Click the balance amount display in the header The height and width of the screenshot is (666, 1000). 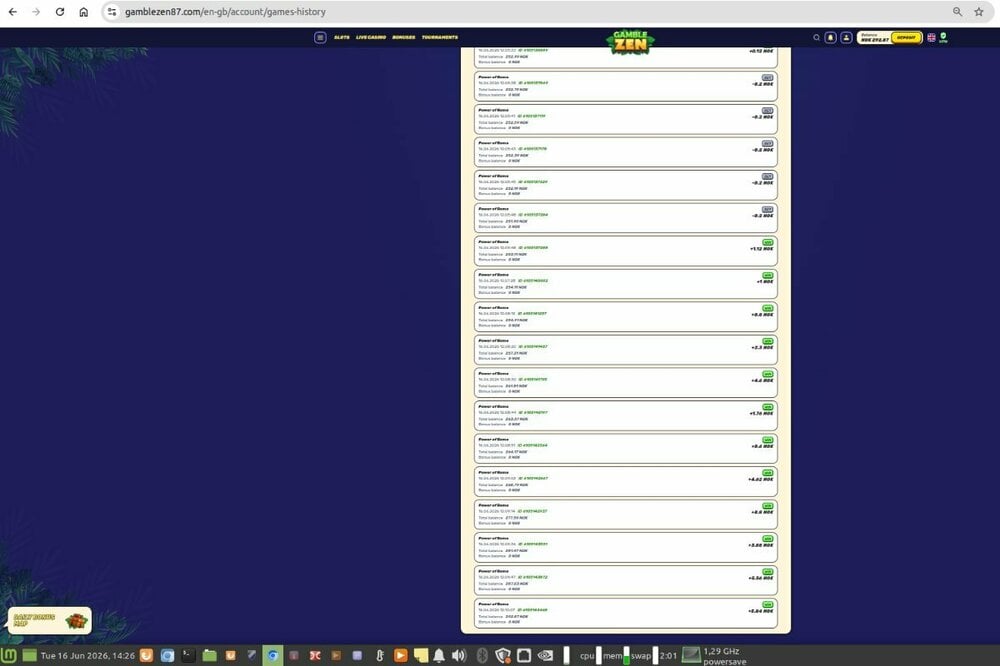(x=874, y=38)
